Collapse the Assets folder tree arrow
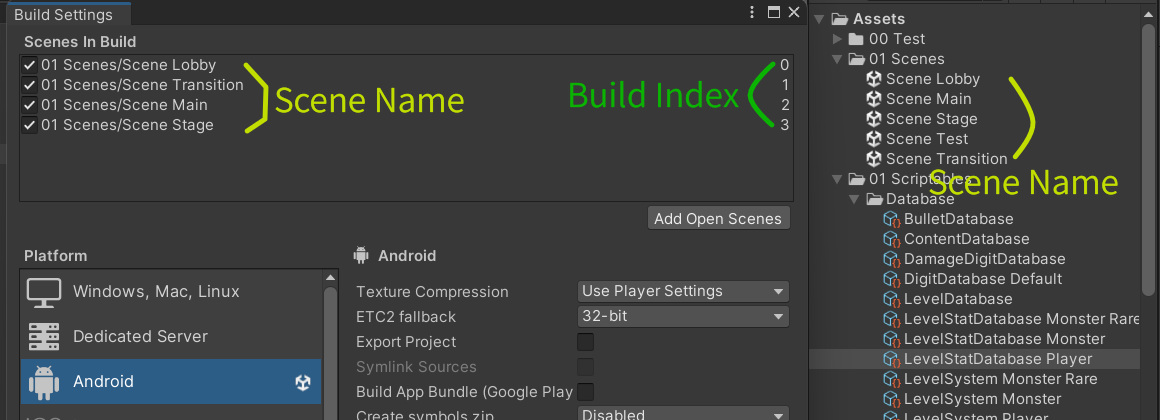The image size is (1160, 420). pyautogui.click(x=819, y=18)
